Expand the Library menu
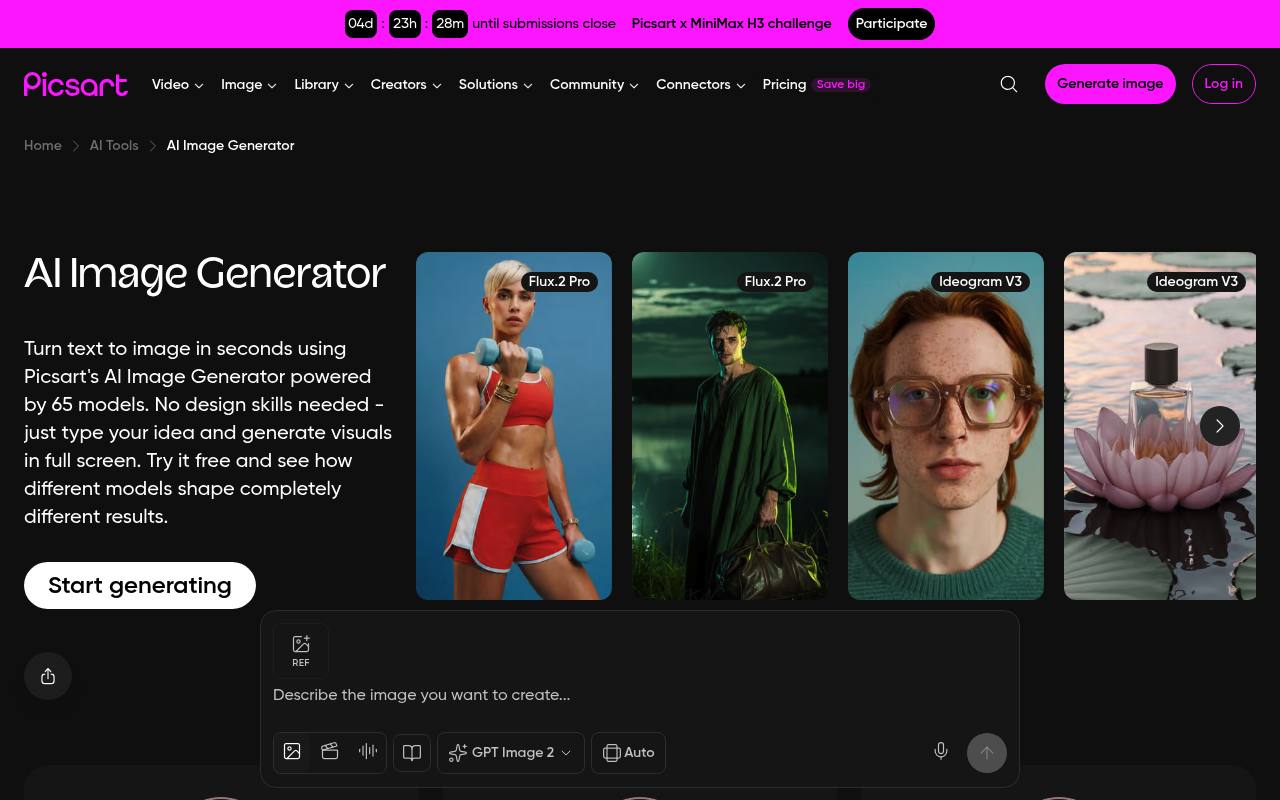The width and height of the screenshot is (1280, 800). pyautogui.click(x=324, y=85)
